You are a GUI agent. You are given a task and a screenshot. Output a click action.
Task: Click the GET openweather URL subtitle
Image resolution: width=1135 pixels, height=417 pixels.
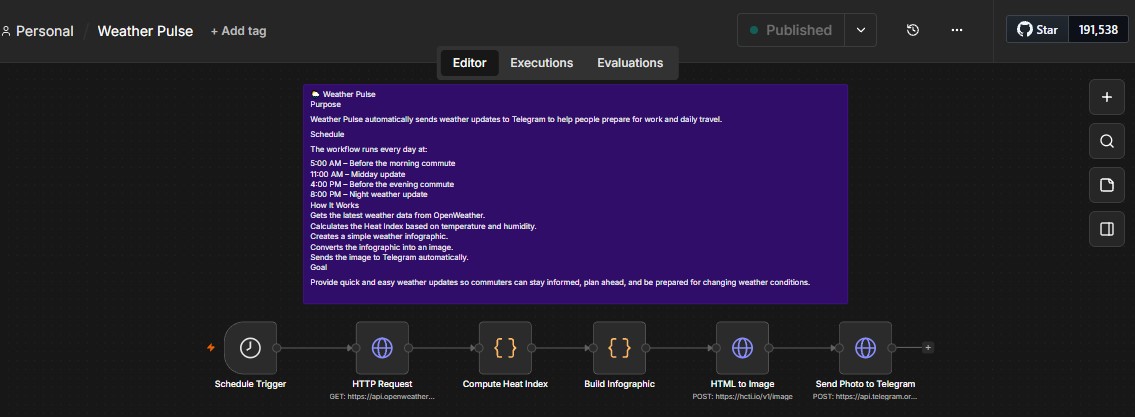click(x=382, y=396)
